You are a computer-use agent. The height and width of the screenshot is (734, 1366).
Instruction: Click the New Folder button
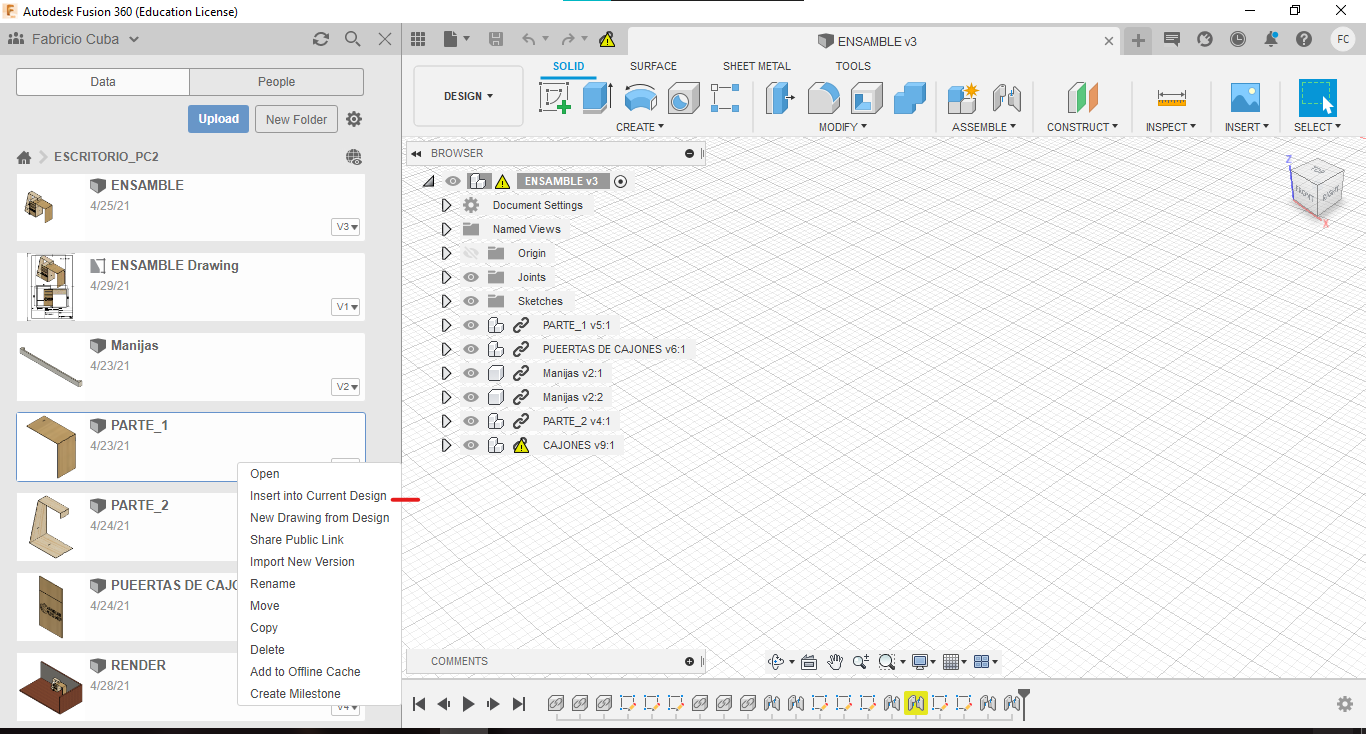coord(297,119)
